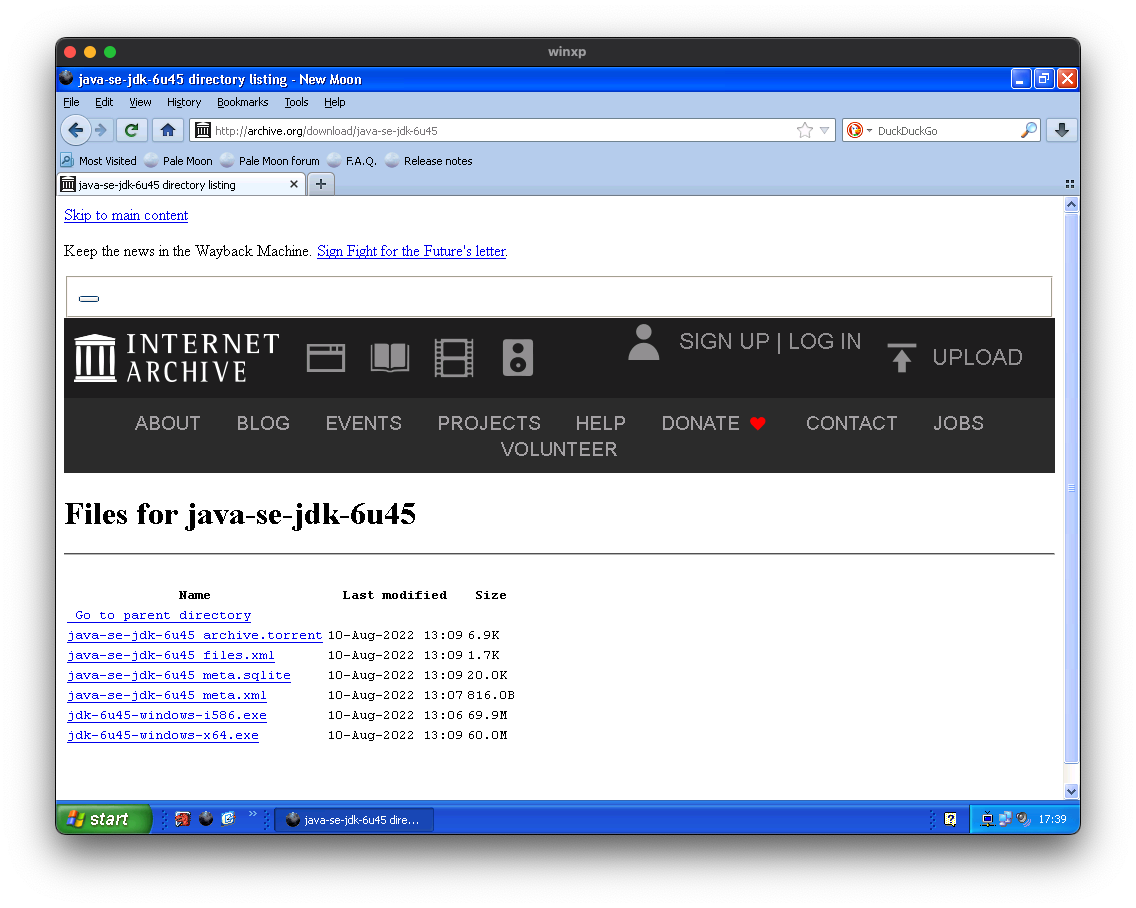Viewport: 1136px width, 908px height.
Task: Launch the red quick-launch icon beside Start
Action: (183, 820)
